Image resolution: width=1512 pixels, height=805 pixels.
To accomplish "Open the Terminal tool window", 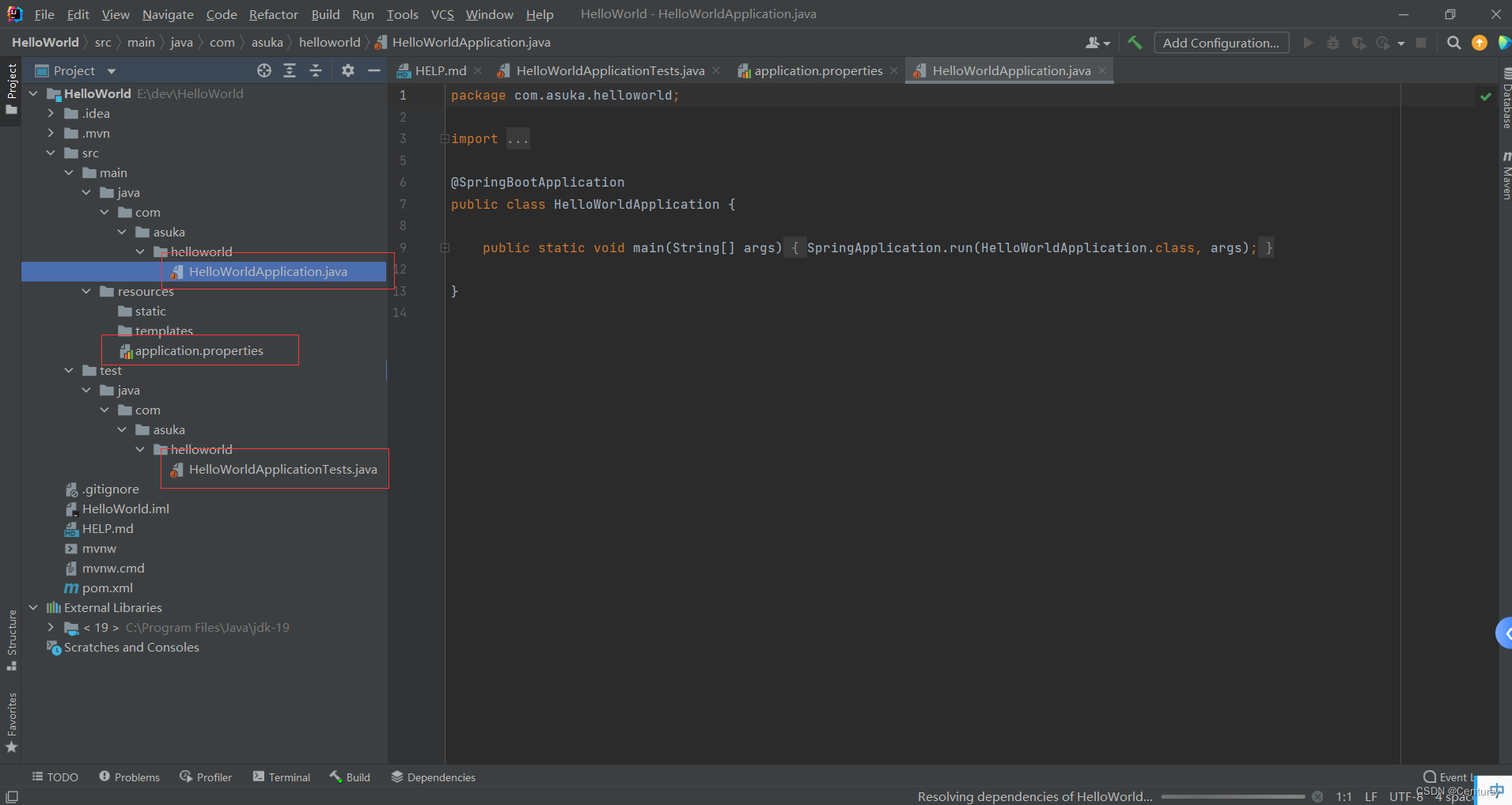I will coord(281,777).
